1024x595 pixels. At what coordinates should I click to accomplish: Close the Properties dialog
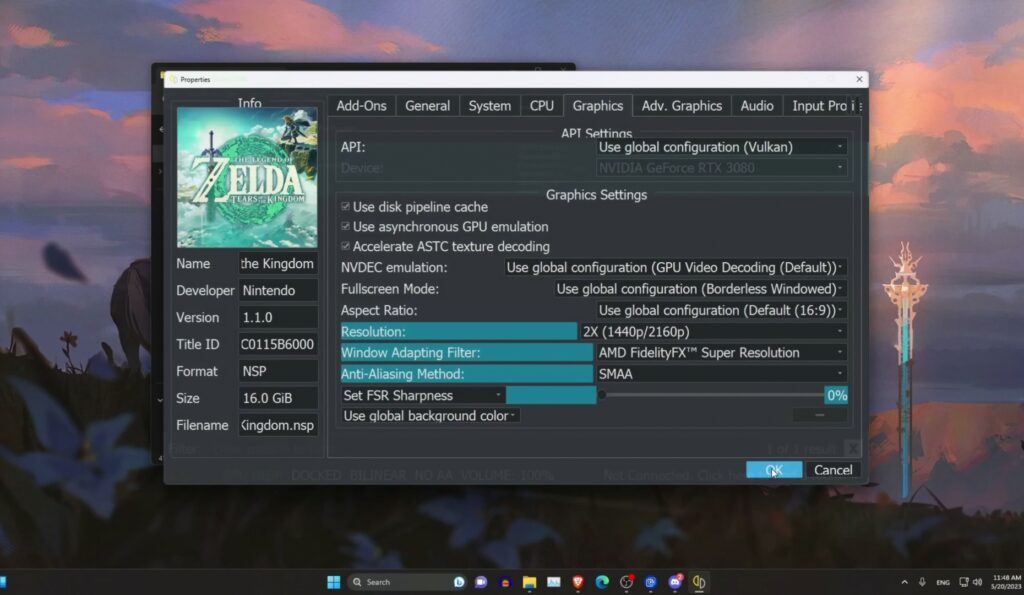pyautogui.click(x=859, y=79)
